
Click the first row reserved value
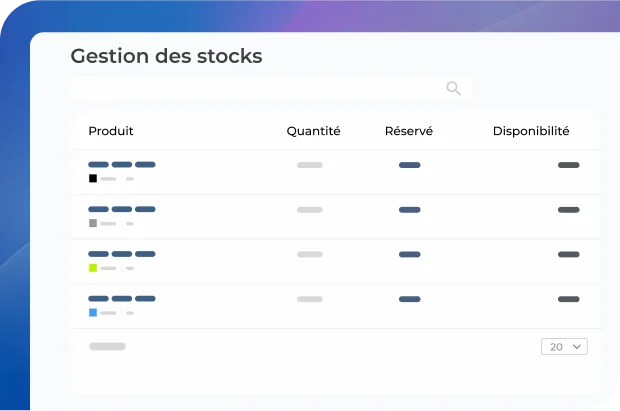tap(409, 164)
